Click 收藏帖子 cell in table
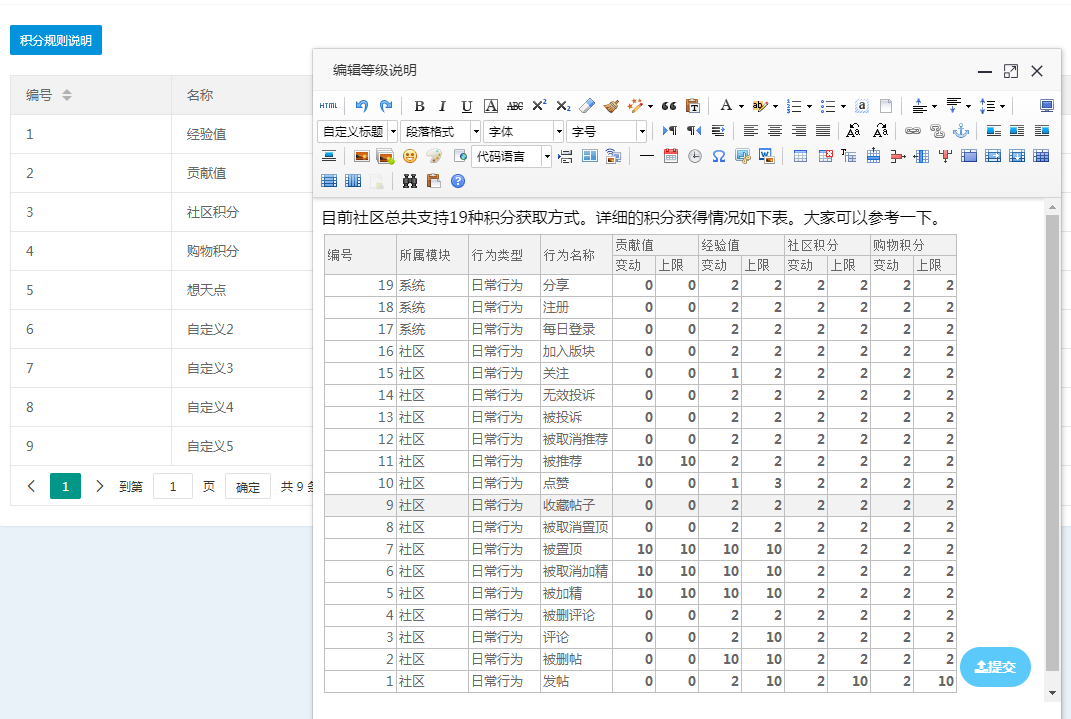The width and height of the screenshot is (1071, 719). (576, 505)
